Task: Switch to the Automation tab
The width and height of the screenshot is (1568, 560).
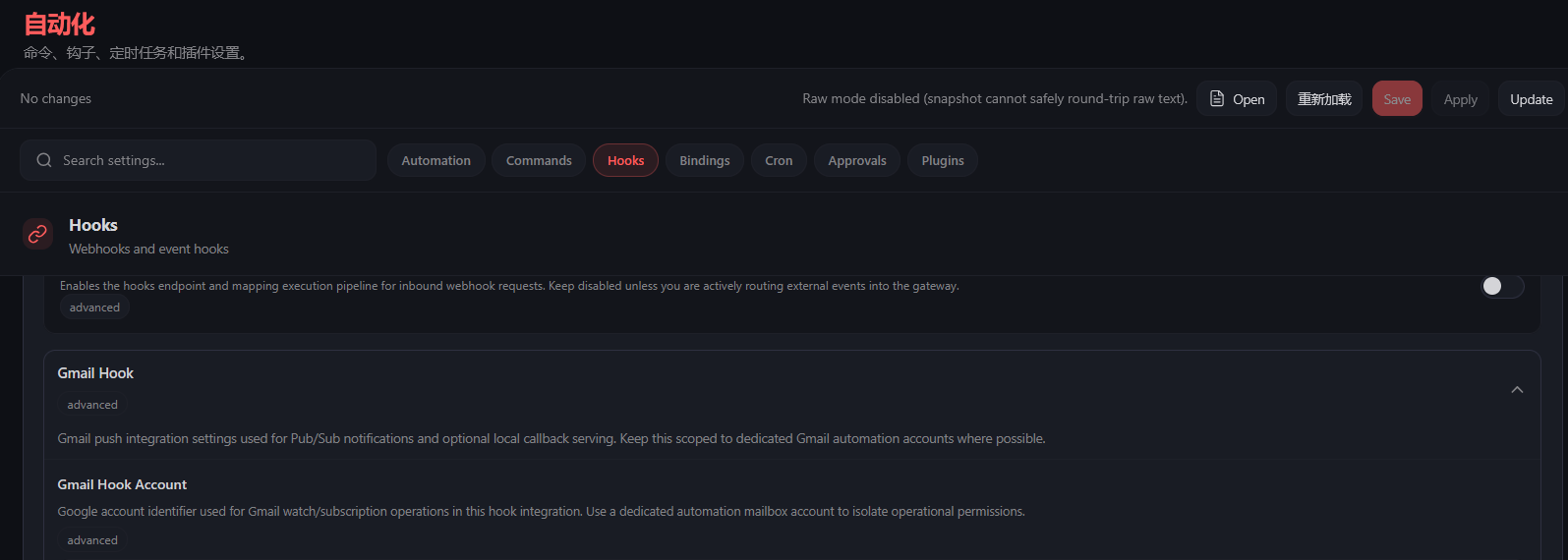Action: (x=436, y=160)
